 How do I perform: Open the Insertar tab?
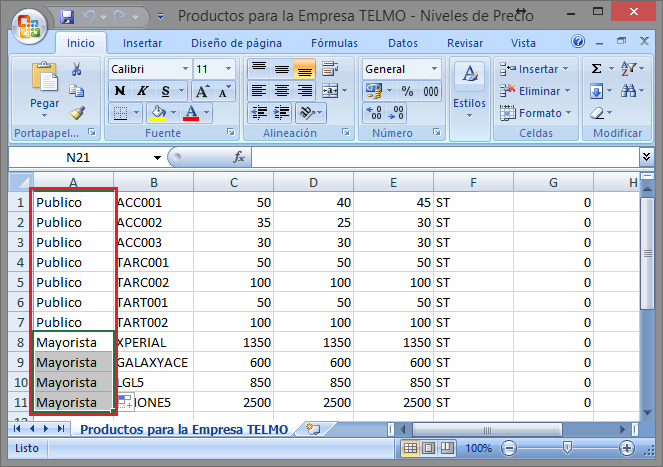(x=142, y=43)
